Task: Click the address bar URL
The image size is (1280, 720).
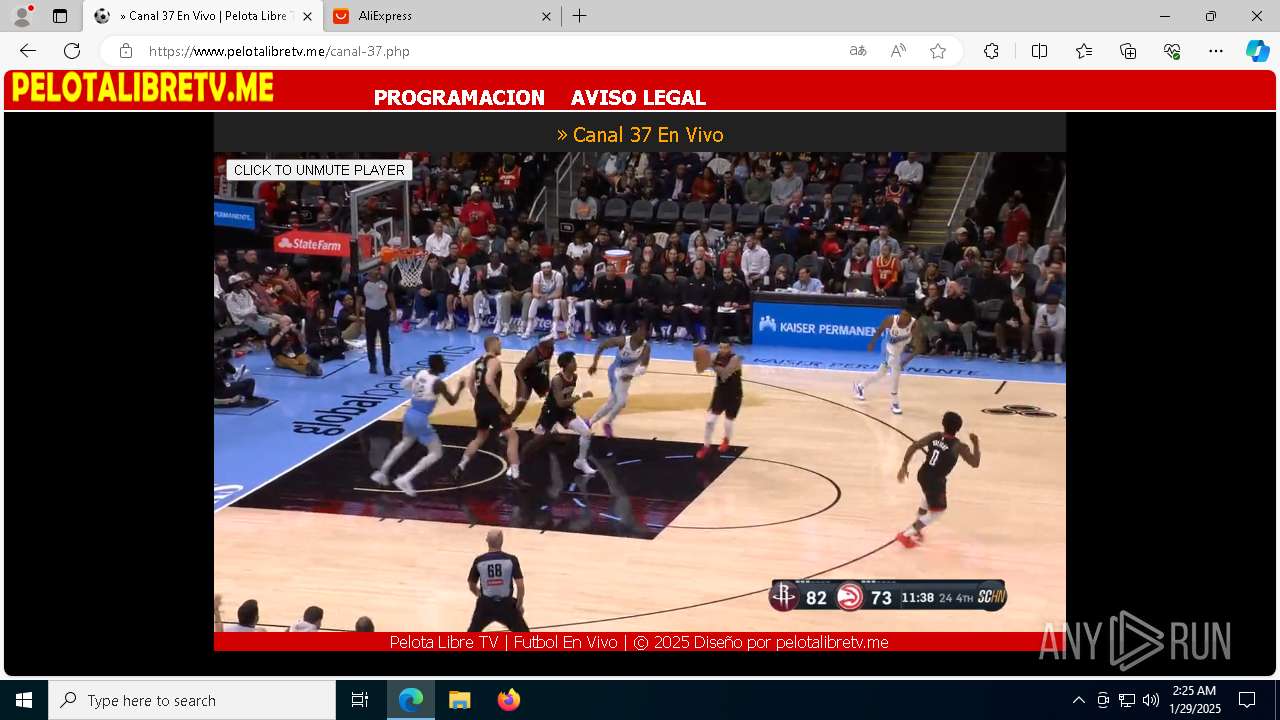Action: click(x=280, y=51)
